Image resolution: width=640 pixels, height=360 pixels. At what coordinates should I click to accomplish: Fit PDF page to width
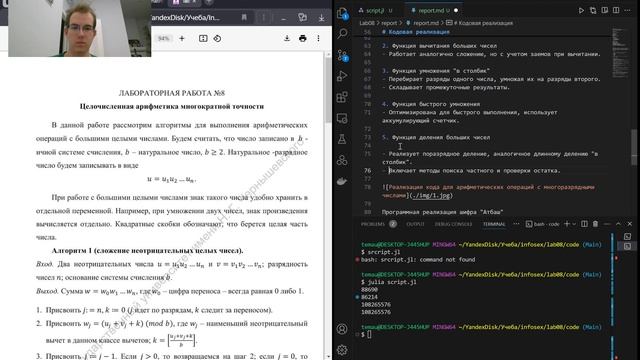(203, 38)
